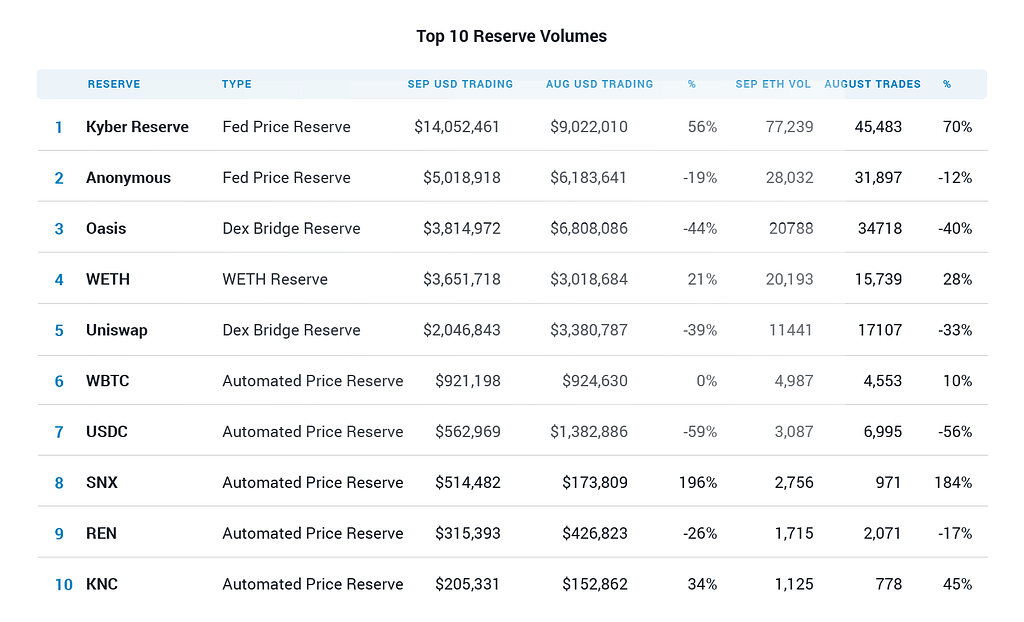Click the AUGUST TRADES column header

872,84
